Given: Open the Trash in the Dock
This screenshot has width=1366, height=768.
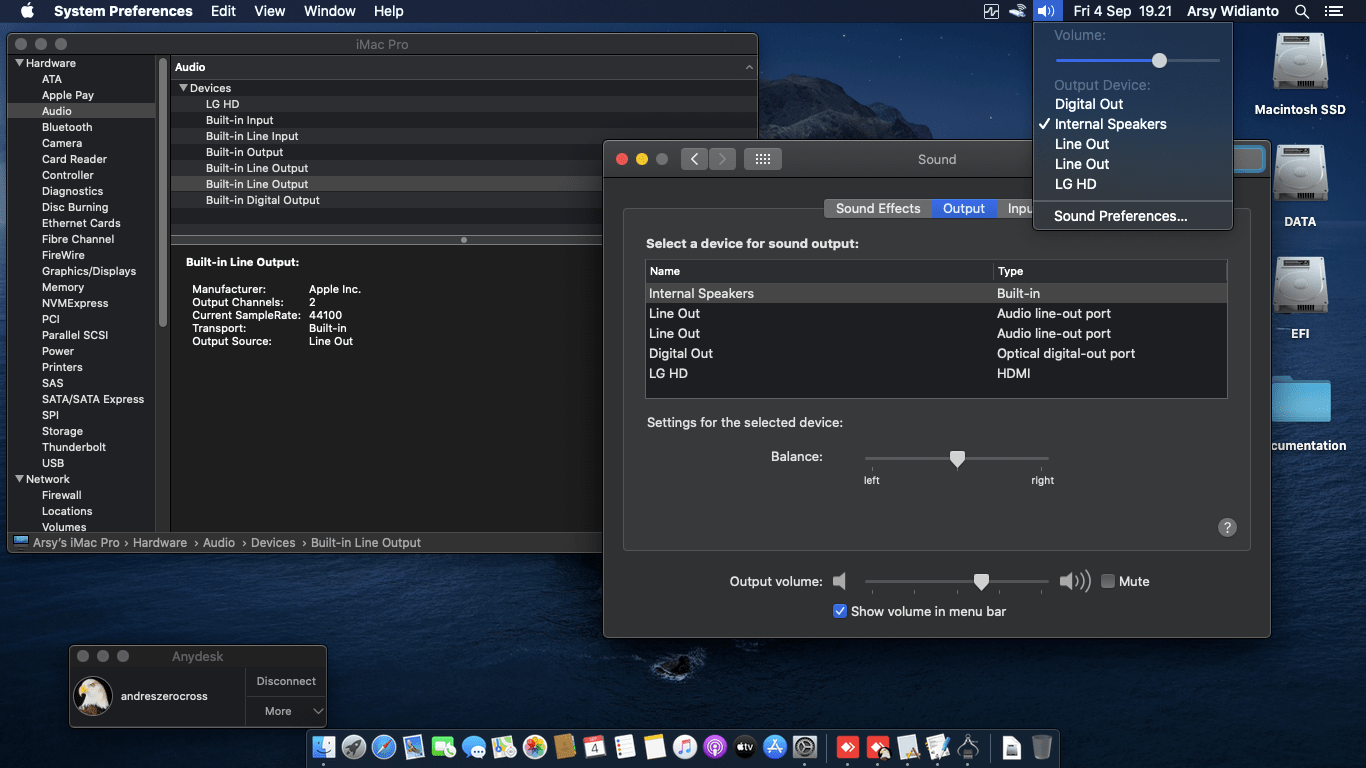Looking at the screenshot, I should (1041, 747).
